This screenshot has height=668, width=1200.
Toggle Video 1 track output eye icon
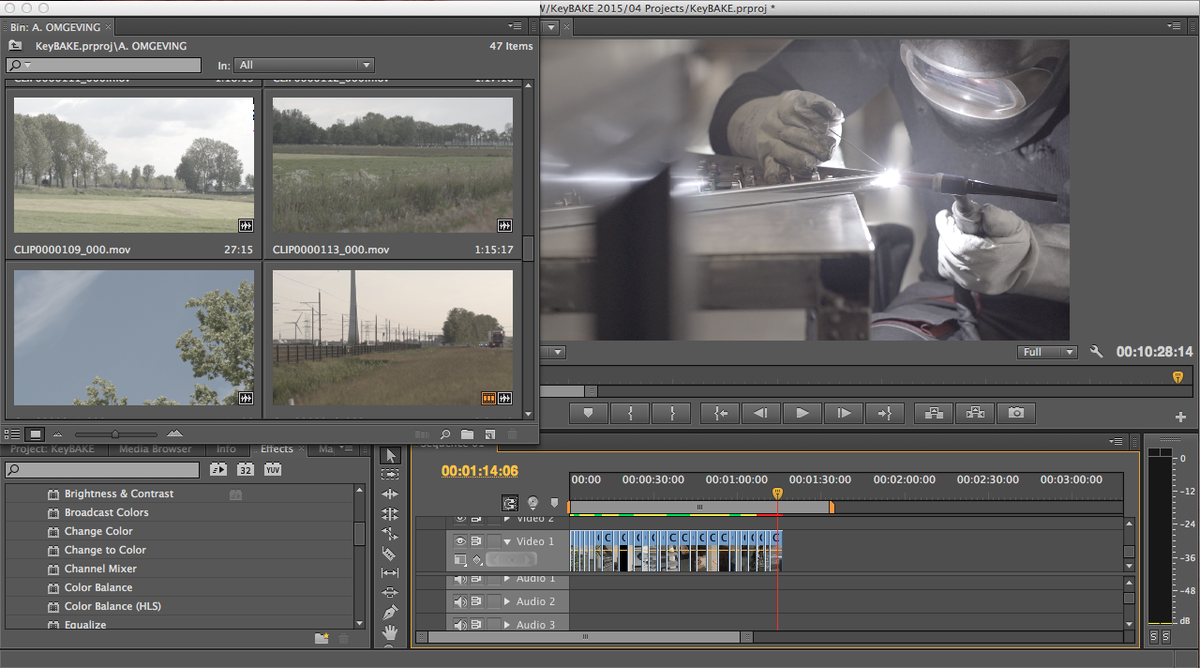pos(460,542)
